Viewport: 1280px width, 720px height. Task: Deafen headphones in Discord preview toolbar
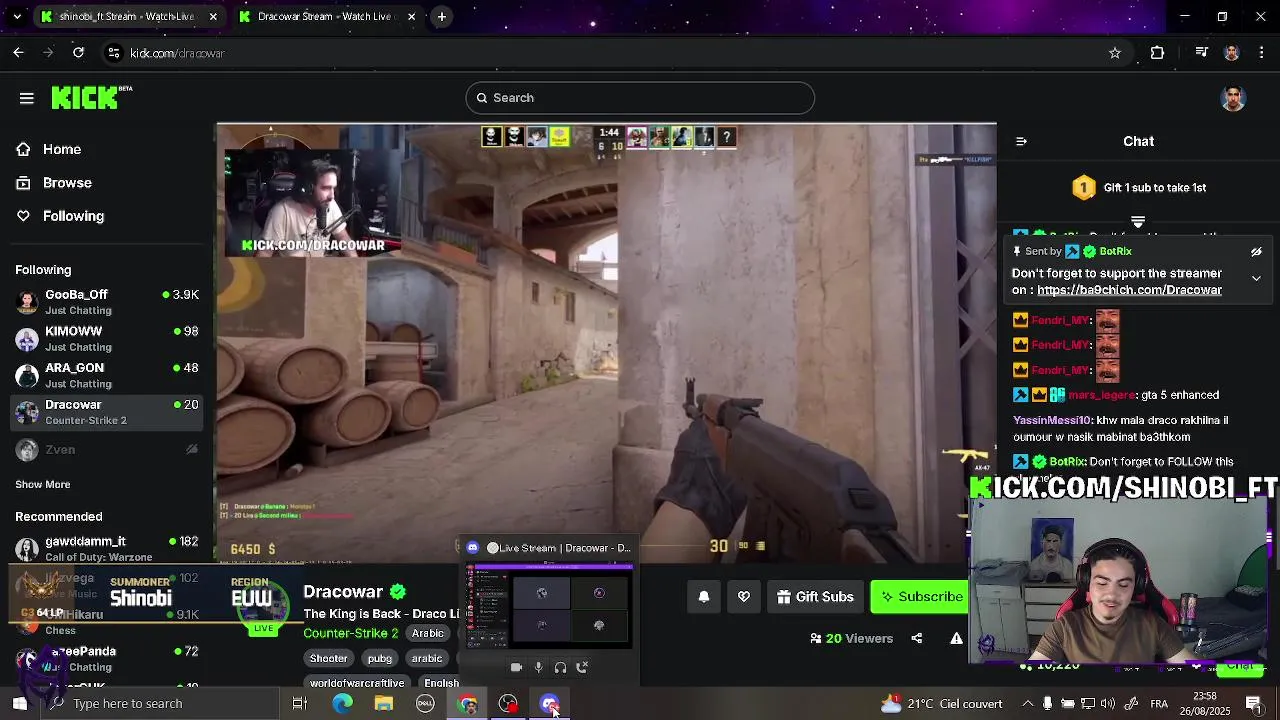coord(560,667)
